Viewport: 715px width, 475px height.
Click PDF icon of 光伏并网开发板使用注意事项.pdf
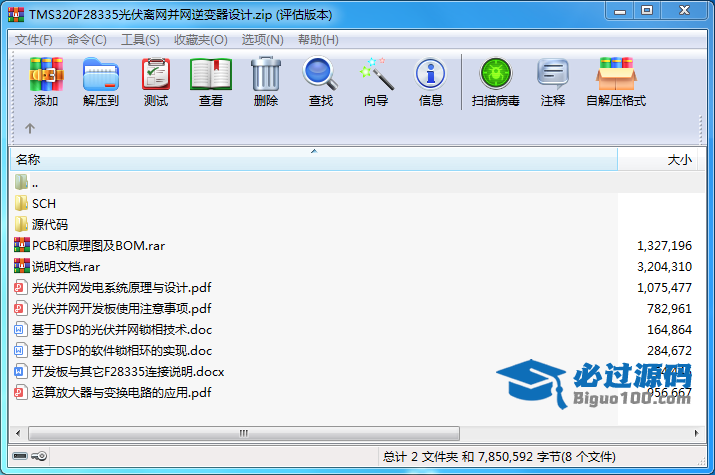tap(20, 308)
